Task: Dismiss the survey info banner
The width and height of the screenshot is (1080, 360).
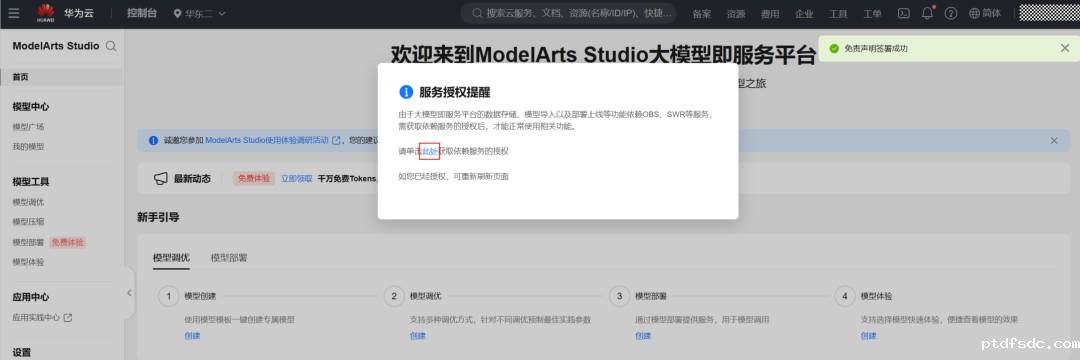Action: 1054,140
